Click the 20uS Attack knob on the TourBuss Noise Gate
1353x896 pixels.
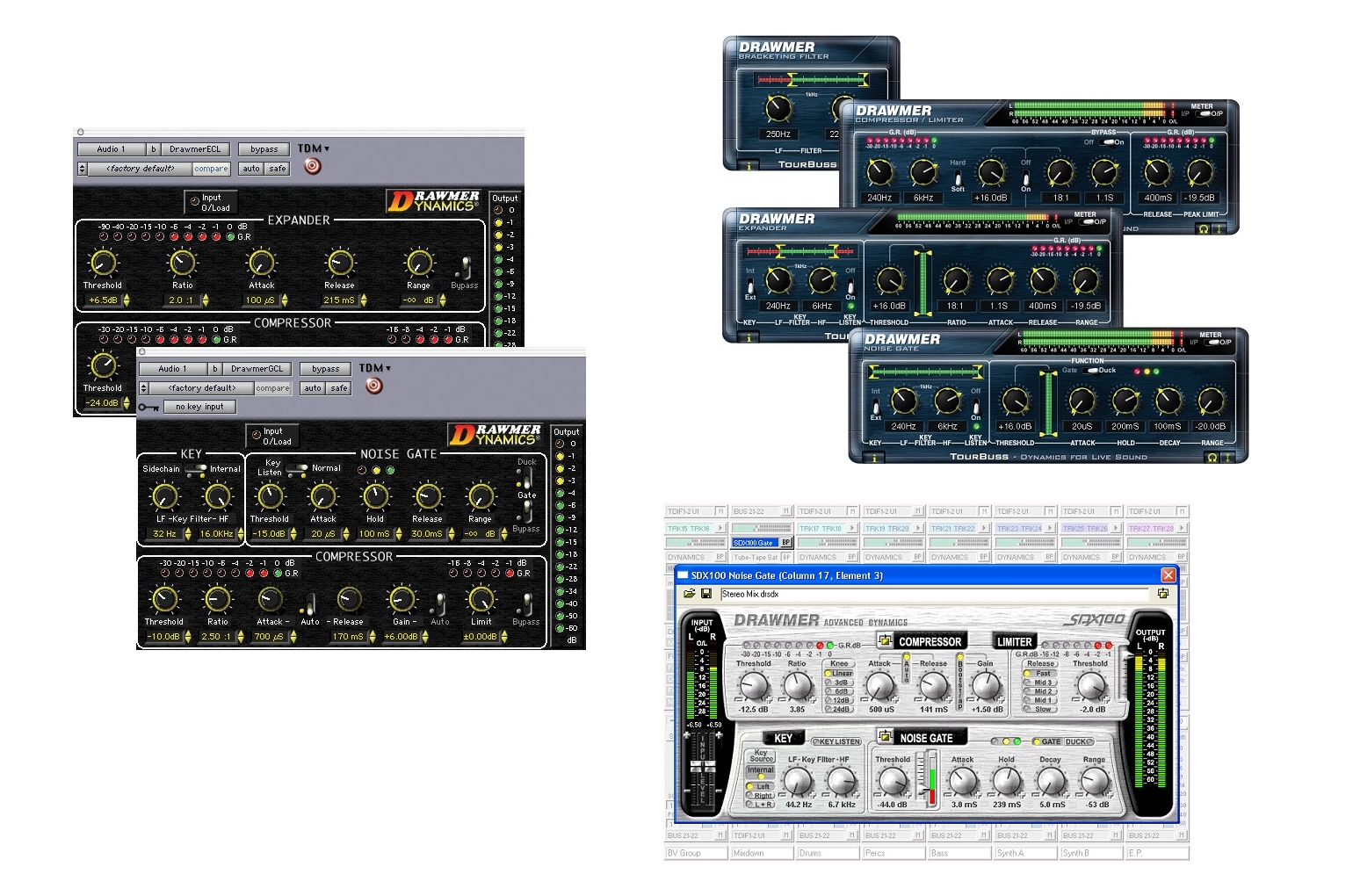(x=1082, y=401)
